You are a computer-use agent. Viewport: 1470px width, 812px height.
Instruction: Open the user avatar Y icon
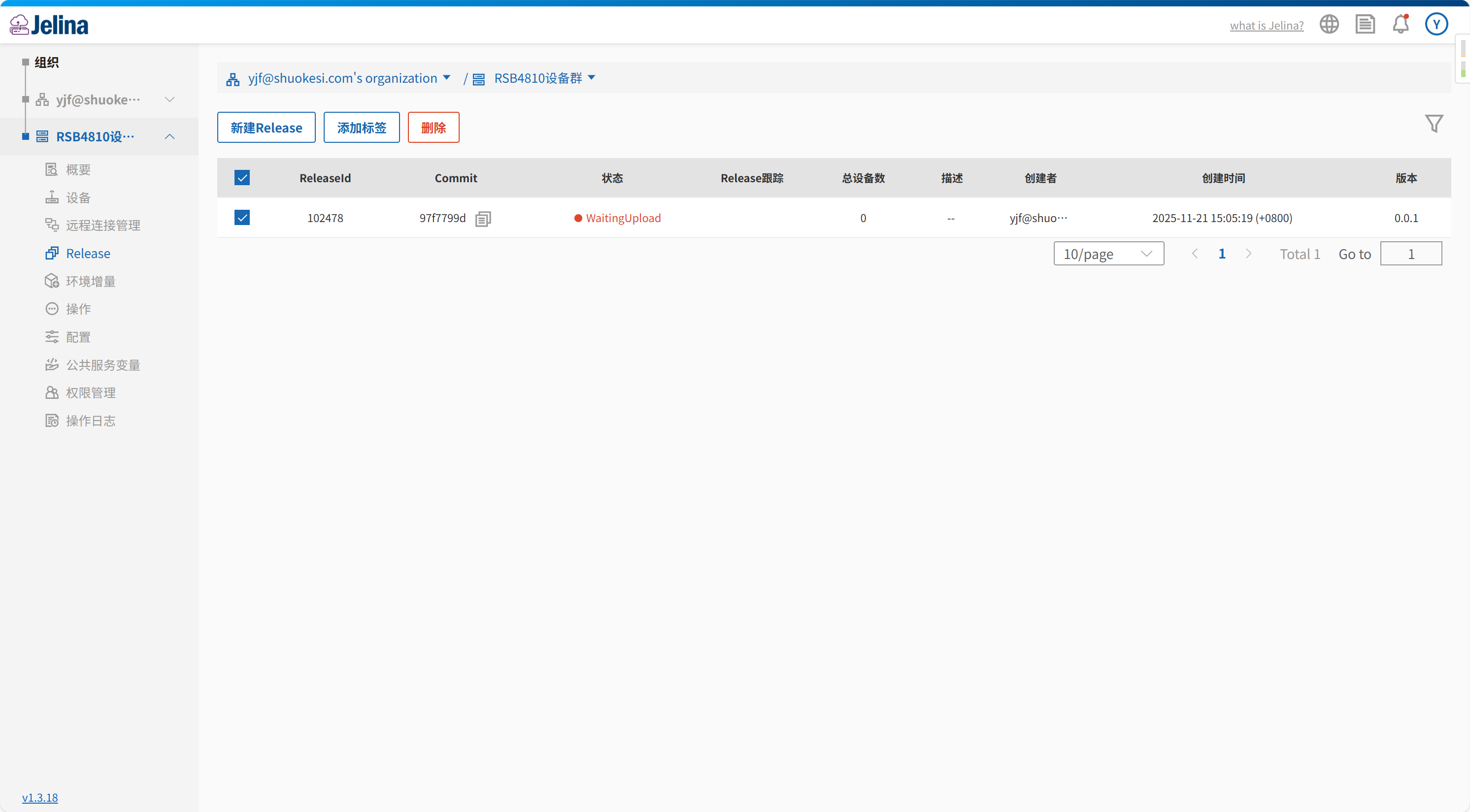click(1436, 25)
